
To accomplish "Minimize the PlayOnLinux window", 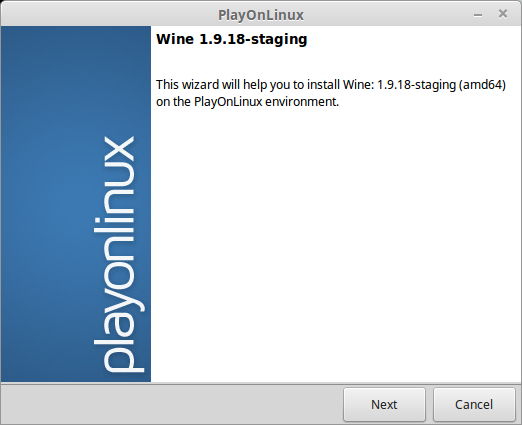I will coord(478,15).
